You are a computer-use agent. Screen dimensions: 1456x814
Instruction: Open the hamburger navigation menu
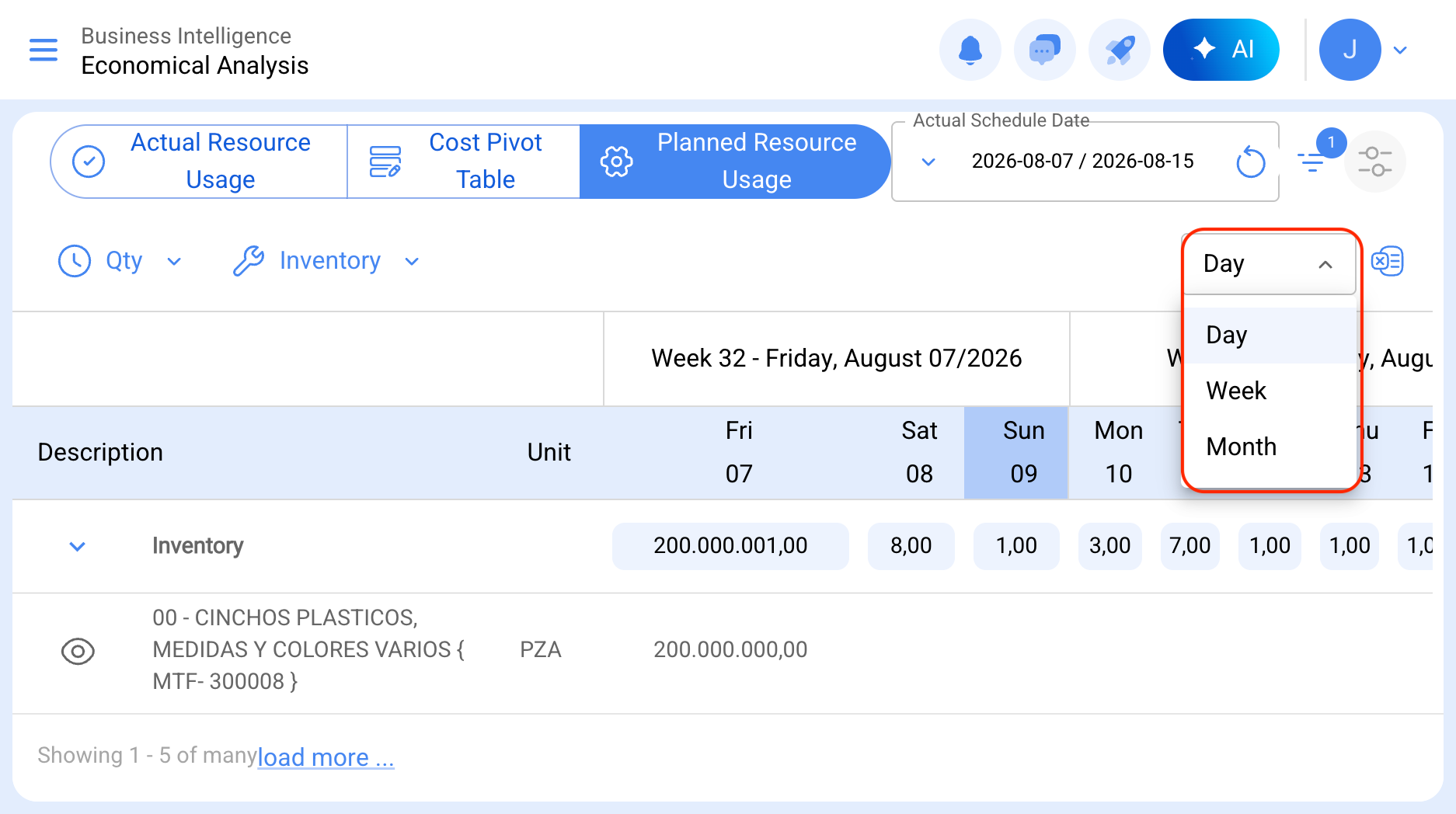point(44,50)
